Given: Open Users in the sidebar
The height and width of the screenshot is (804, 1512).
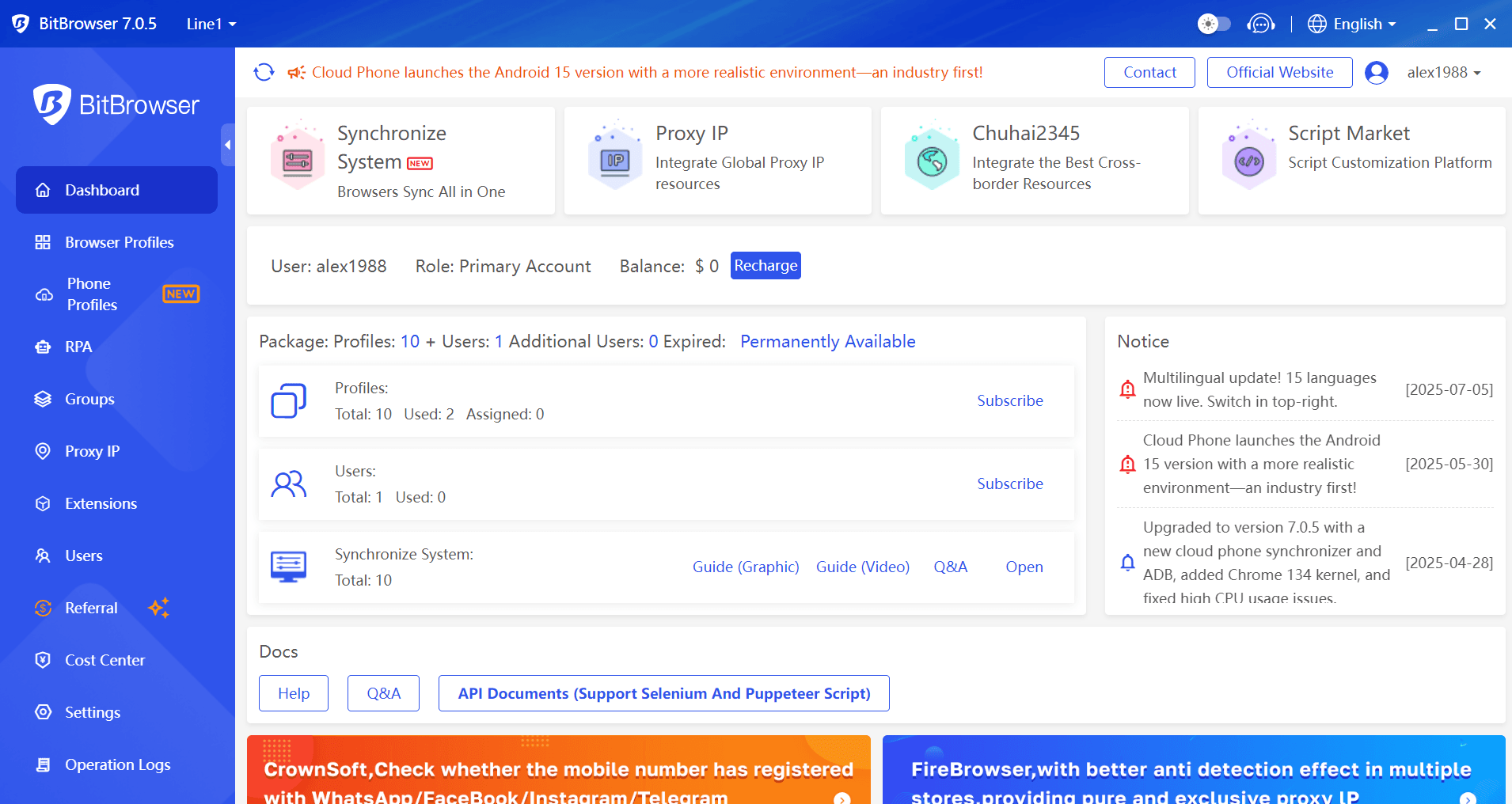Looking at the screenshot, I should 116,556.
